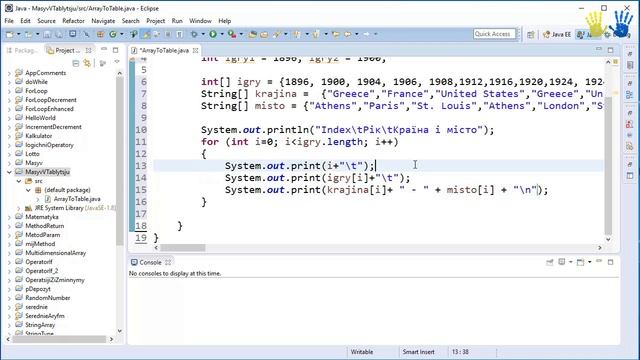Viewport: 640px width, 360px height.
Task: Click the Run (green play) toolbar button
Action: [213, 34]
